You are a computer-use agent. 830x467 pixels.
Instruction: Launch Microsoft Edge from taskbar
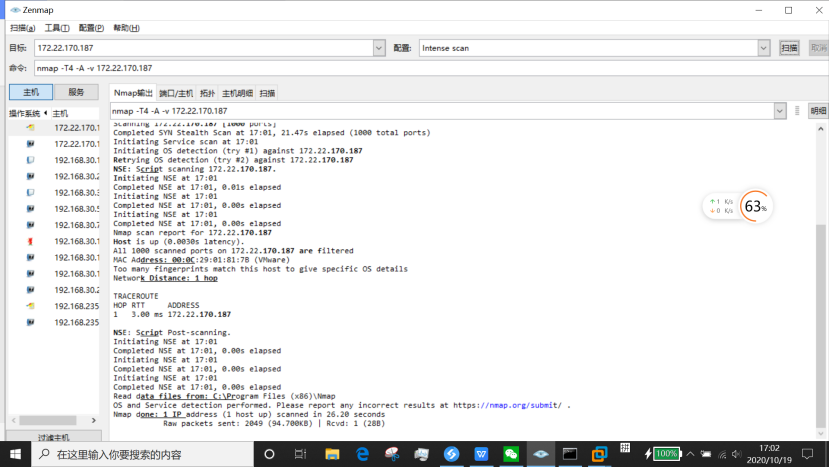click(x=362, y=454)
